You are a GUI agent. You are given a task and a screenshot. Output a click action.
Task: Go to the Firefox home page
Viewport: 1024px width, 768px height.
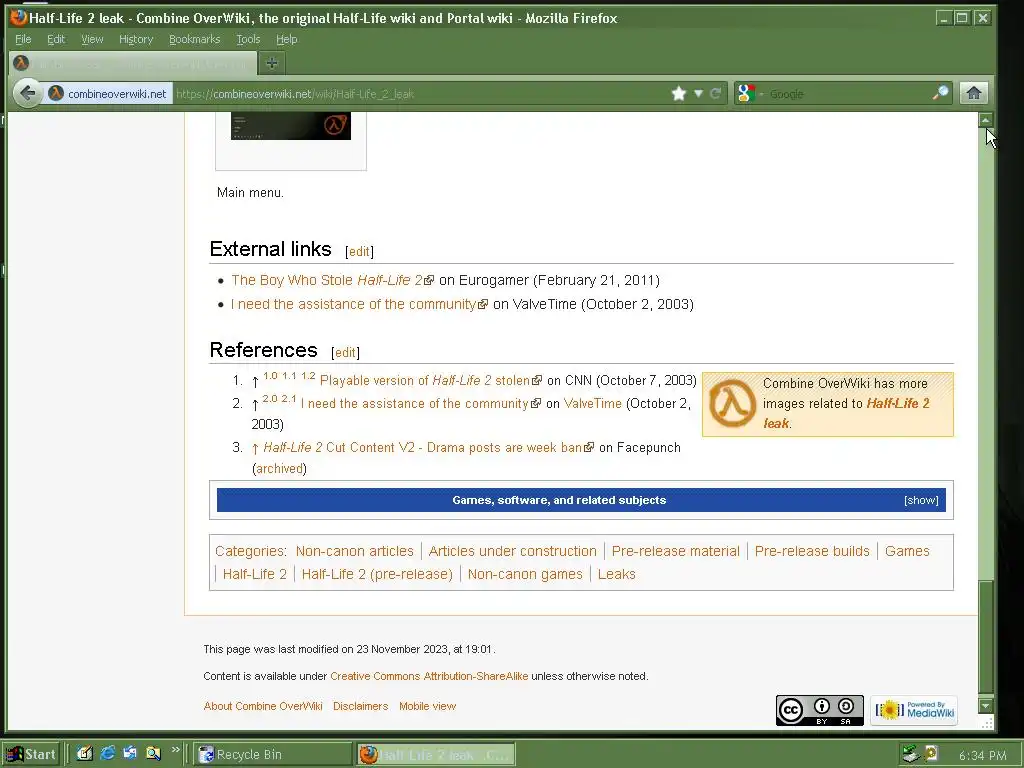tap(974, 93)
